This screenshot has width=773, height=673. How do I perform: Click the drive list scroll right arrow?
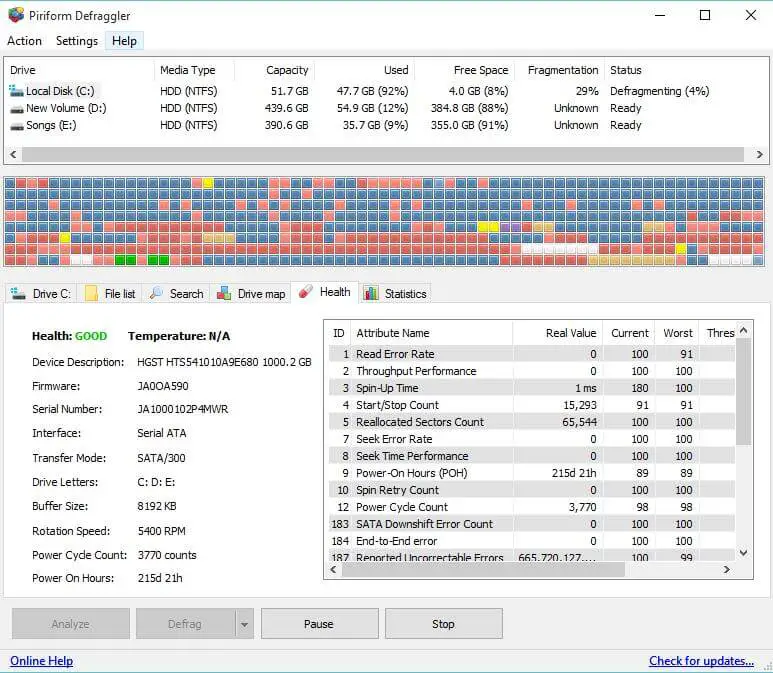coord(759,154)
